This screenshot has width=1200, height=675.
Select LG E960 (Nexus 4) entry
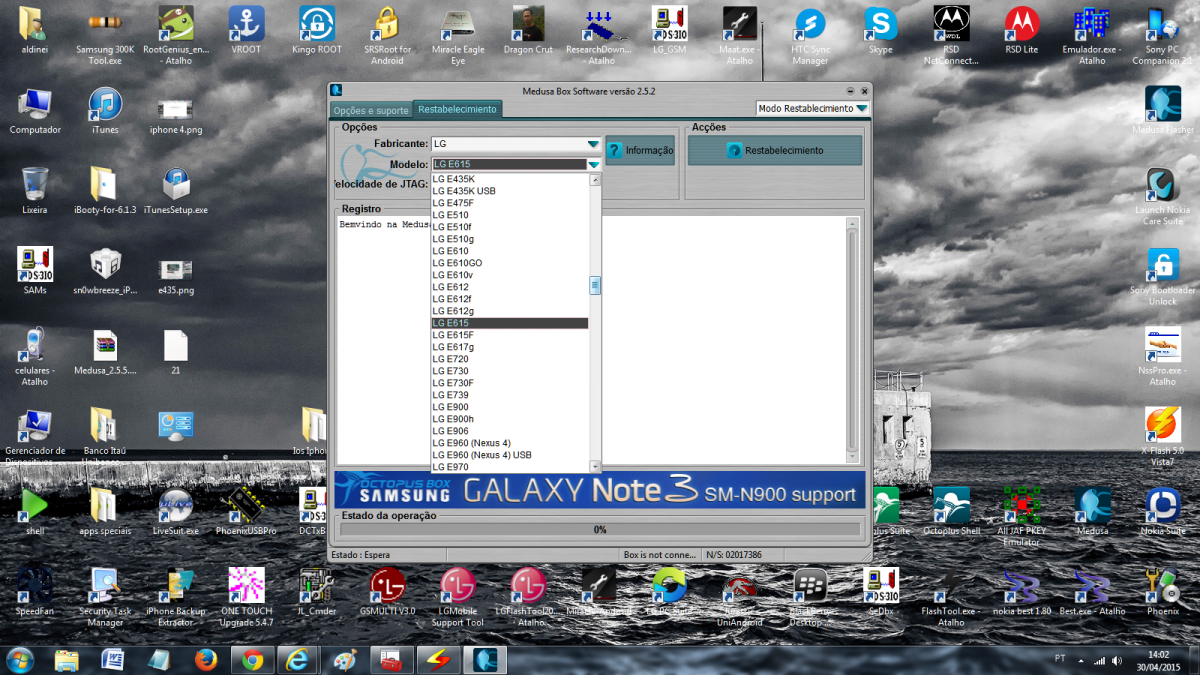click(510, 443)
